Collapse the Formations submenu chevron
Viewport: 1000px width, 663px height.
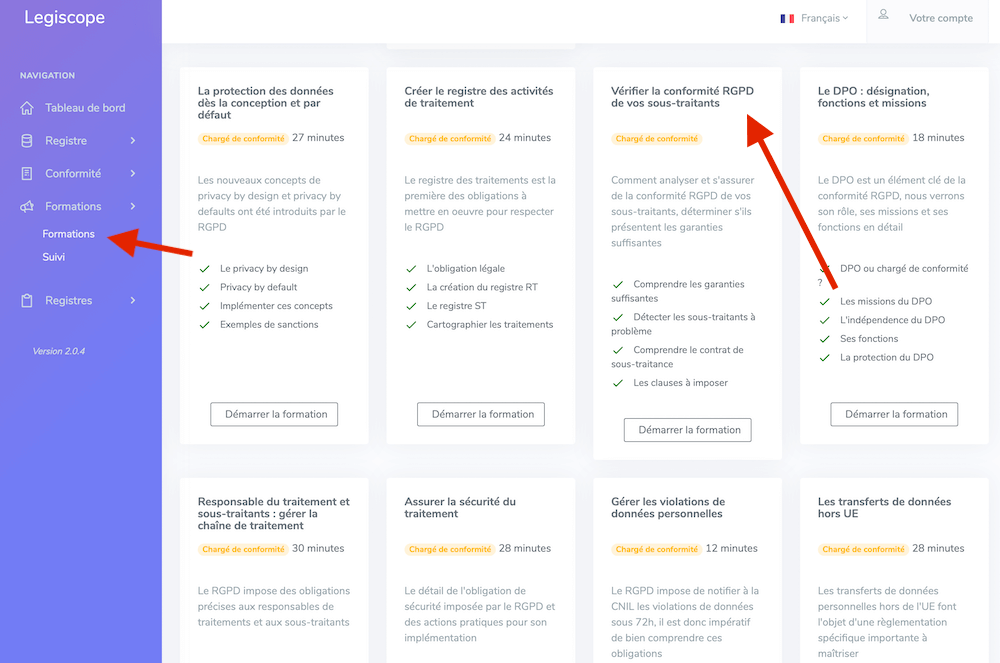pos(133,207)
